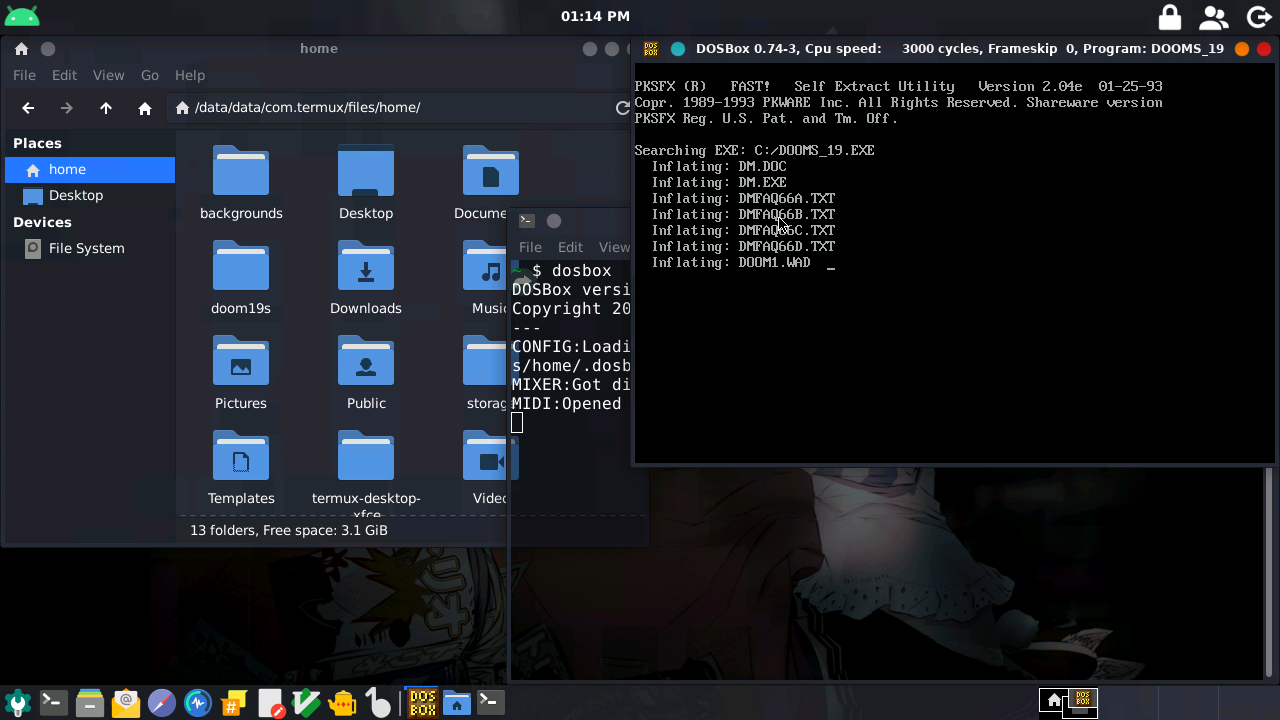1280x720 pixels.
Task: Select the termux-desktop-xfce folder
Action: [366, 472]
